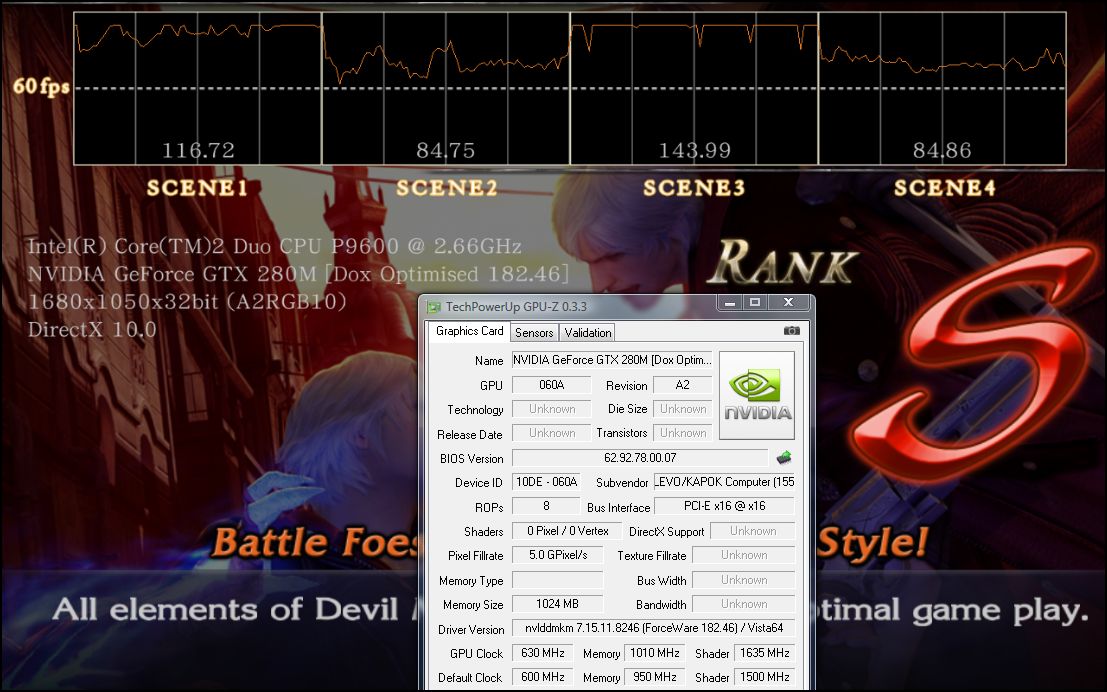1107x692 pixels.
Task: Click the 143.99 fps result value
Action: [x=695, y=150]
